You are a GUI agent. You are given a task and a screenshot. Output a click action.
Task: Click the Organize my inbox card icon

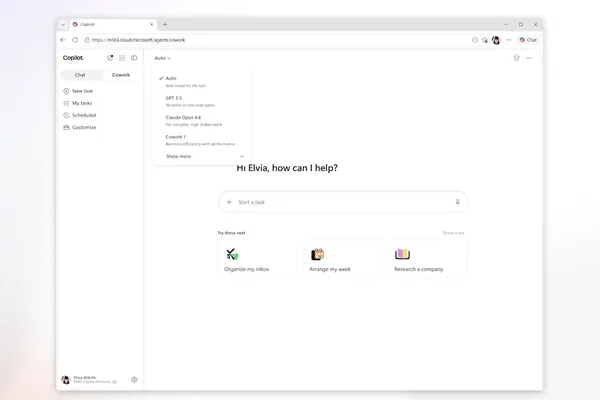tap(232, 254)
